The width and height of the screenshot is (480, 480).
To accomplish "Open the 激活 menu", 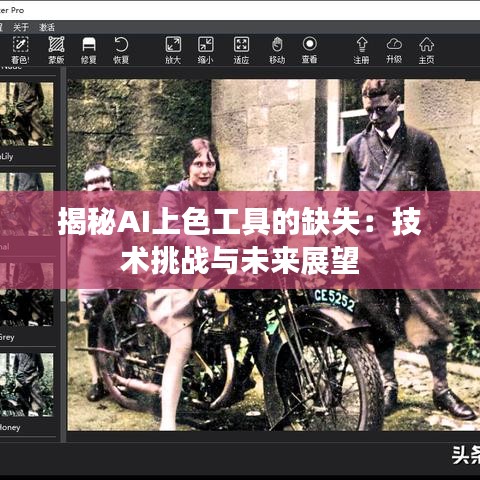I will point(47,27).
